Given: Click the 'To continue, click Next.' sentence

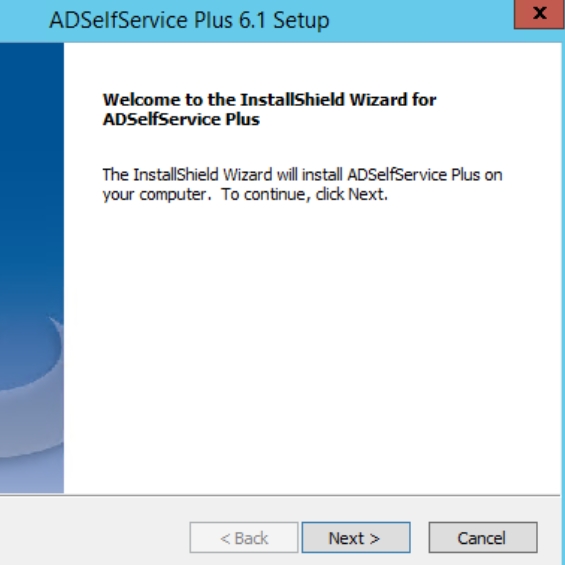Looking at the screenshot, I should click(304, 195).
